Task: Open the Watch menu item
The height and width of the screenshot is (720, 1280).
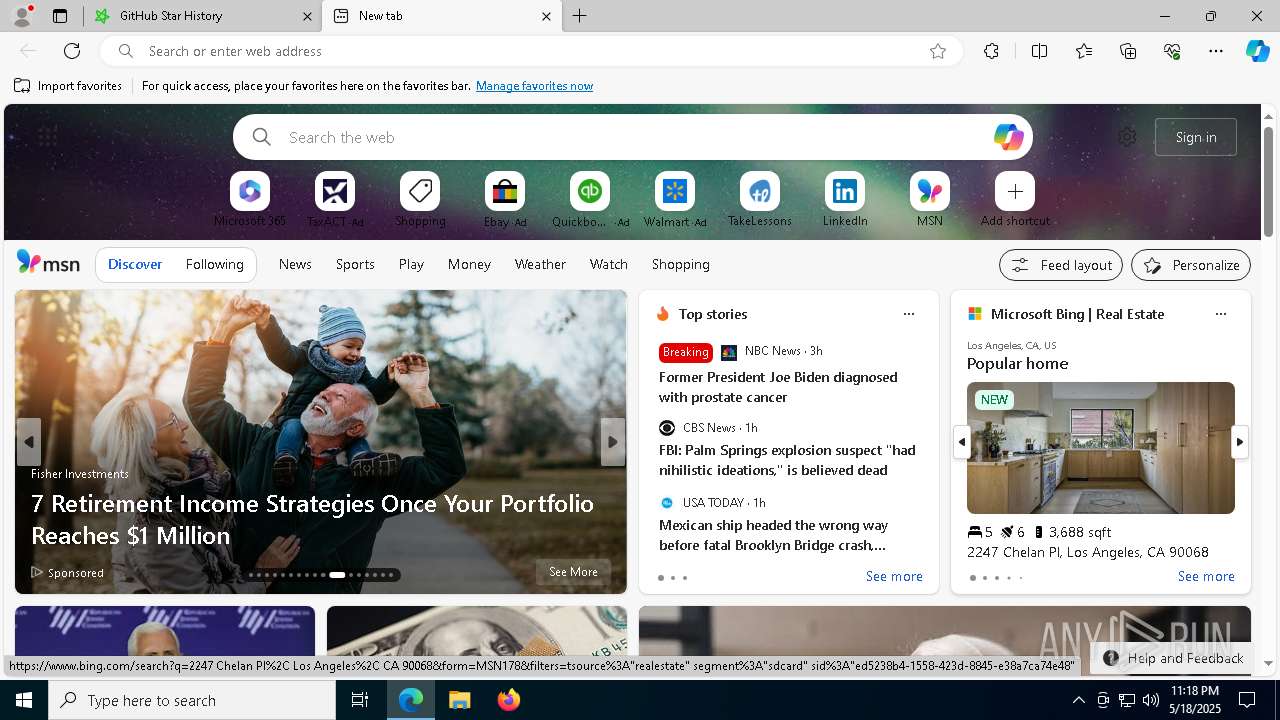Action: pyautogui.click(x=609, y=264)
